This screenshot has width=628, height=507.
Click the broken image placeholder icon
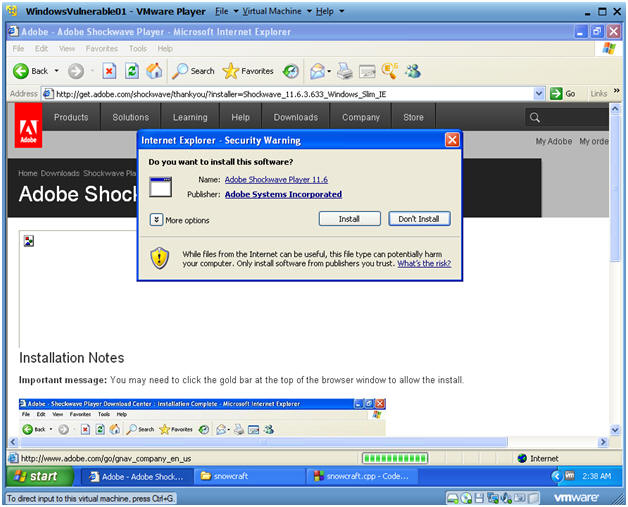pos(28,241)
